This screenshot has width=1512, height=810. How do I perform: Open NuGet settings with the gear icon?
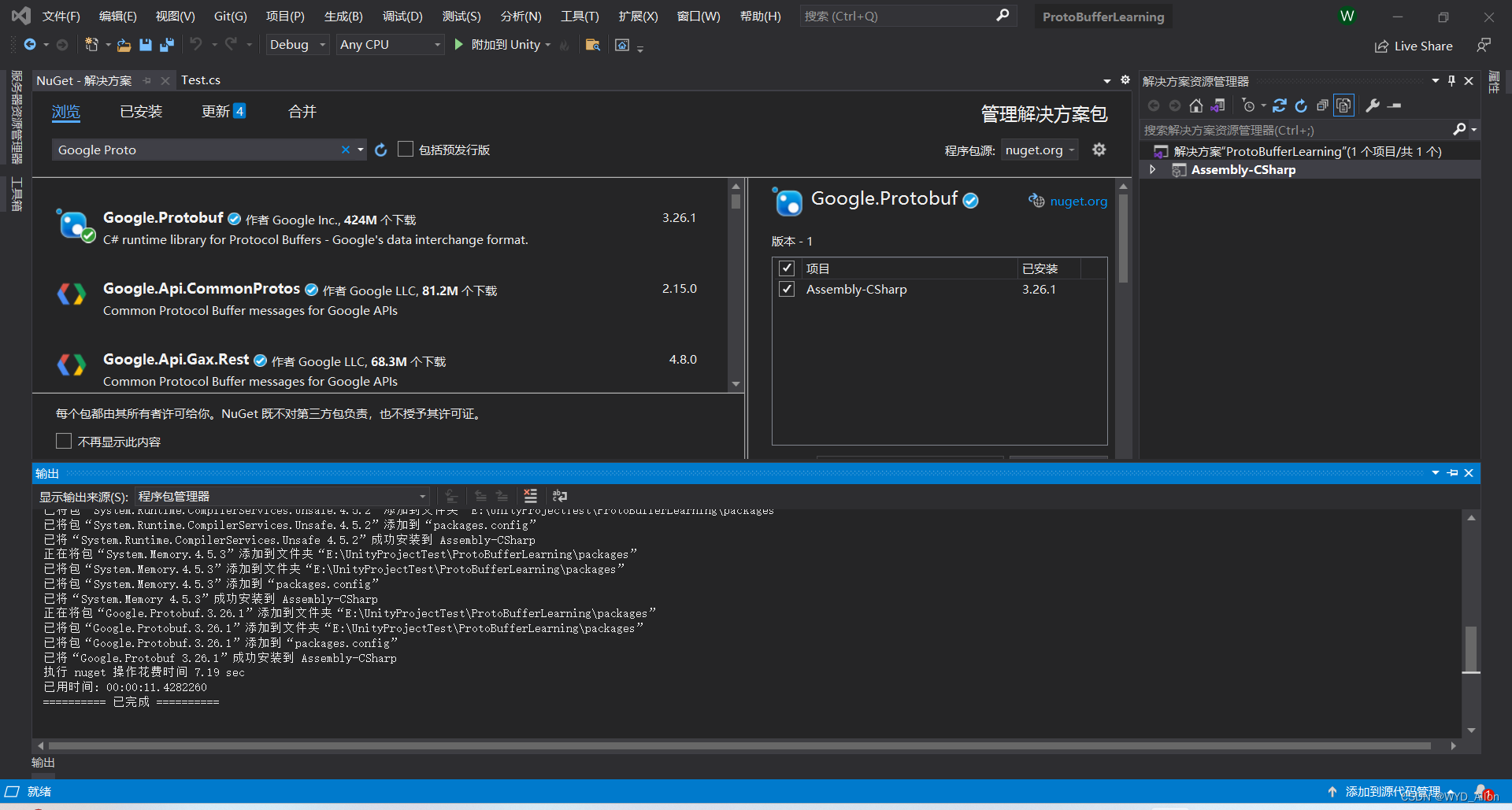click(x=1099, y=150)
